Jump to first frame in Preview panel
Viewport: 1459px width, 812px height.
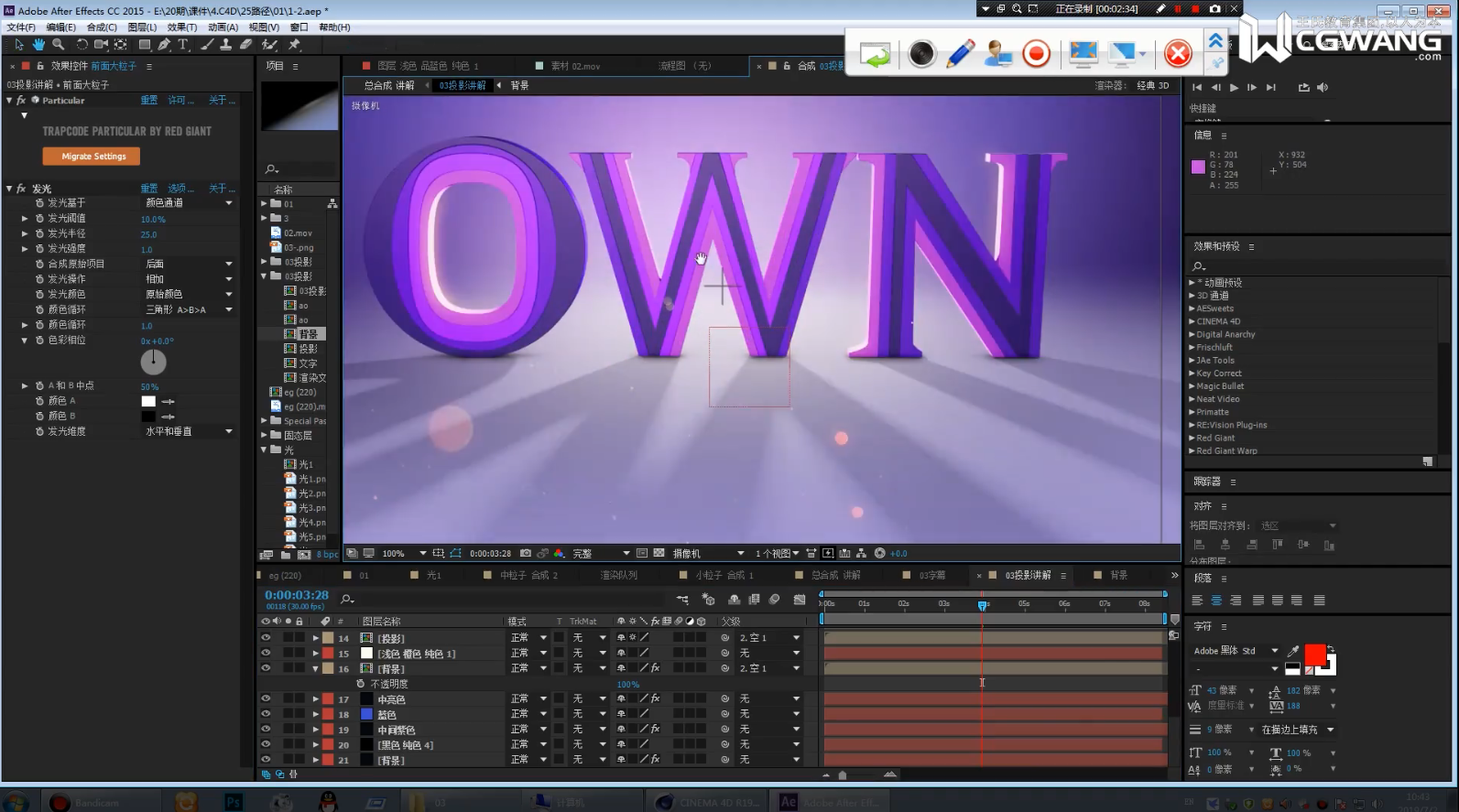(1197, 87)
